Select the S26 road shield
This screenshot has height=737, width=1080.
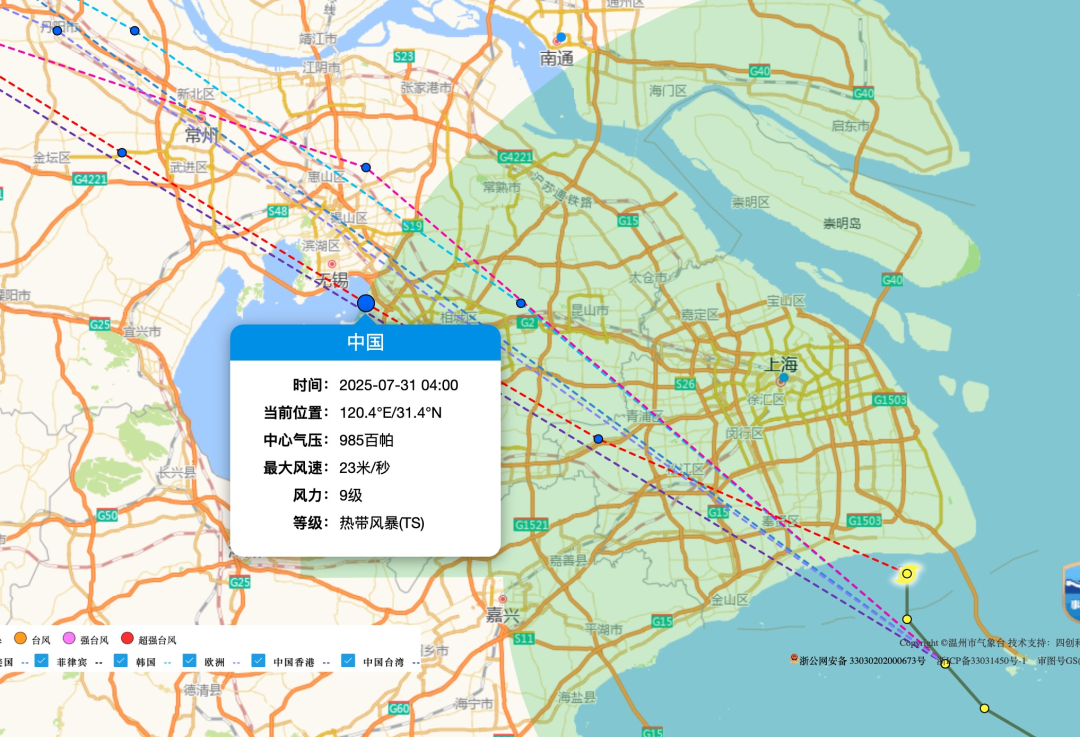(685, 384)
